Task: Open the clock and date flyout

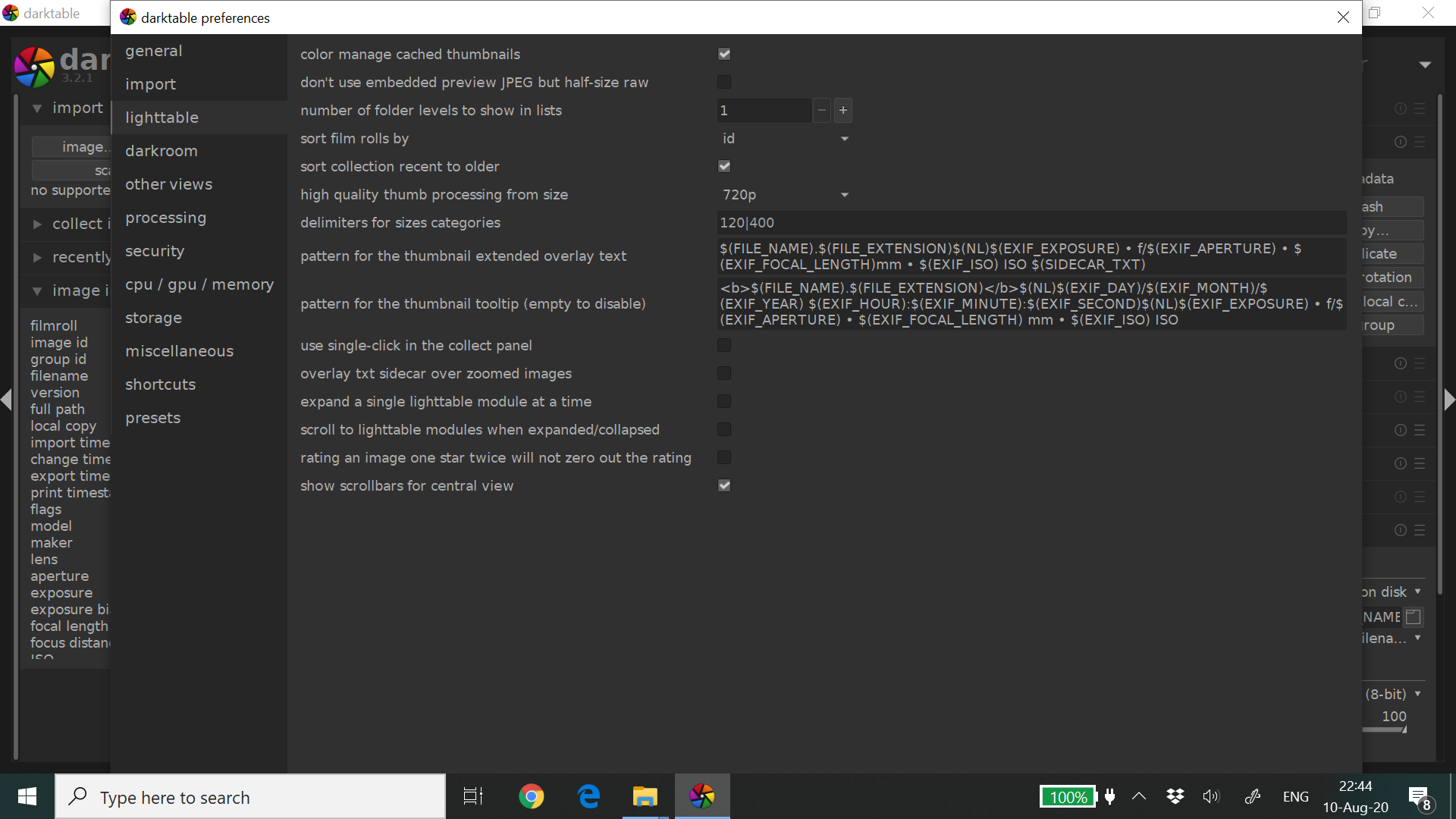Action: 1356,797
